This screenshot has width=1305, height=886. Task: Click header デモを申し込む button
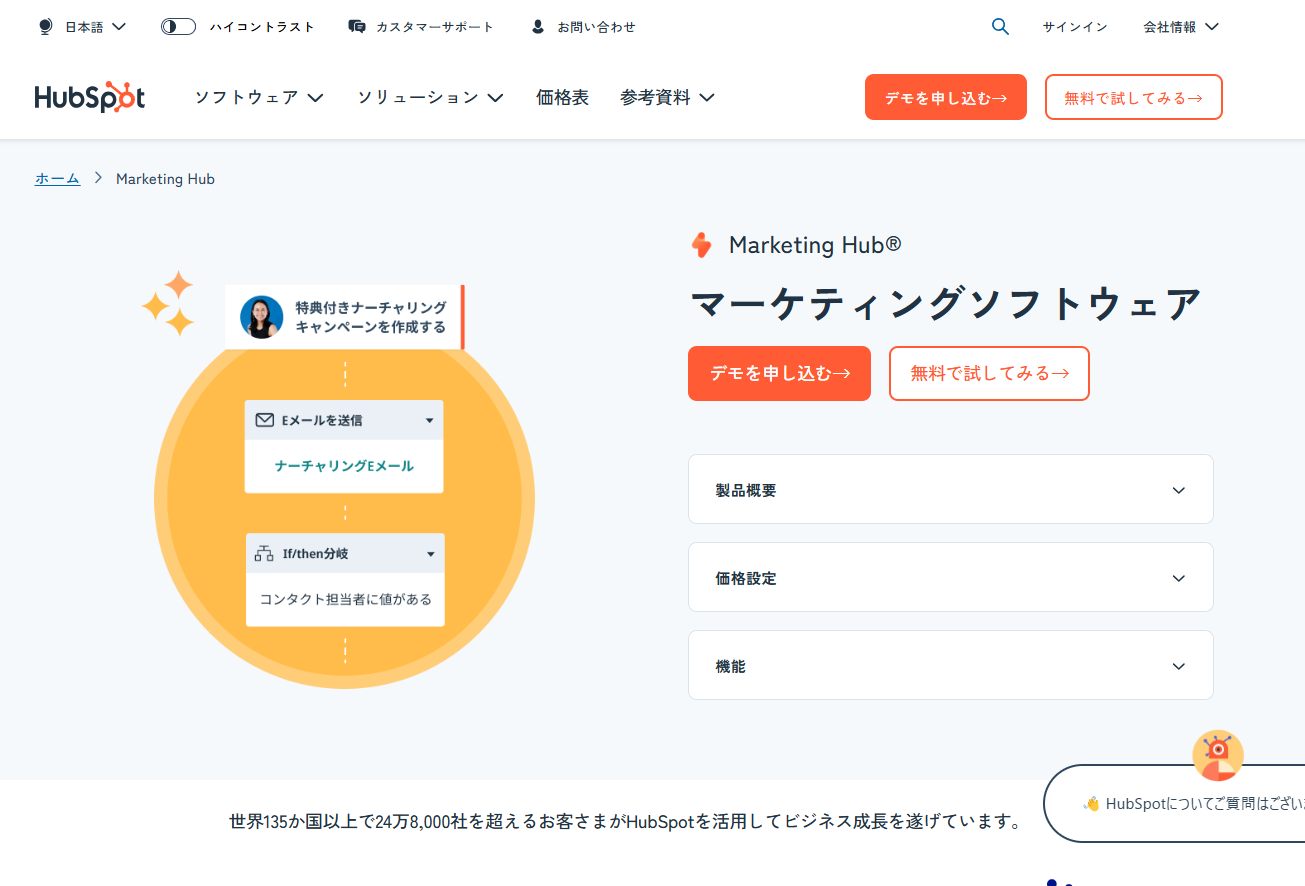(x=946, y=97)
